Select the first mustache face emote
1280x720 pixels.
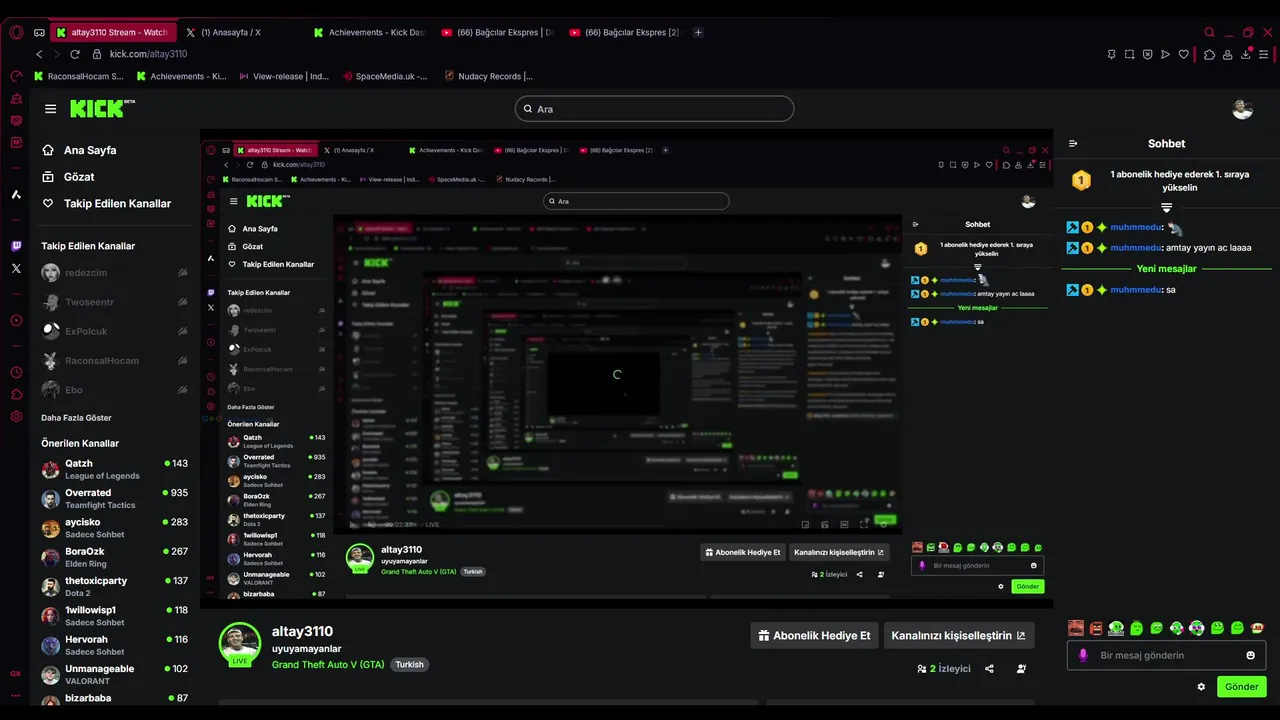[1076, 628]
